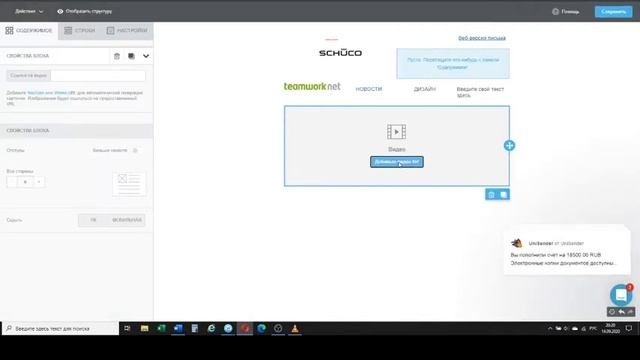Select the Дизайн menu item
This screenshot has width=640, height=360.
pos(424,89)
